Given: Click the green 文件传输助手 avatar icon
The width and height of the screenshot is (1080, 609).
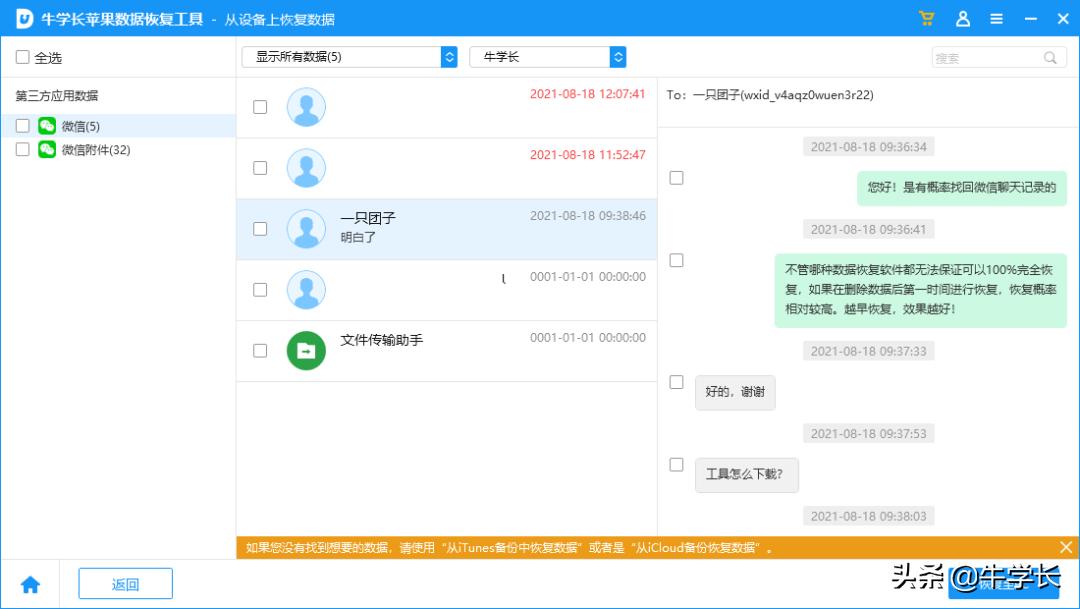Looking at the screenshot, I should point(306,350).
